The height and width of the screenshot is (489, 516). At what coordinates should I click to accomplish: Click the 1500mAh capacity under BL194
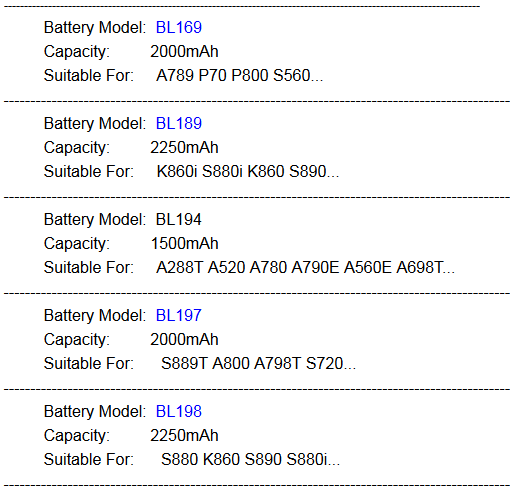[x=184, y=244]
